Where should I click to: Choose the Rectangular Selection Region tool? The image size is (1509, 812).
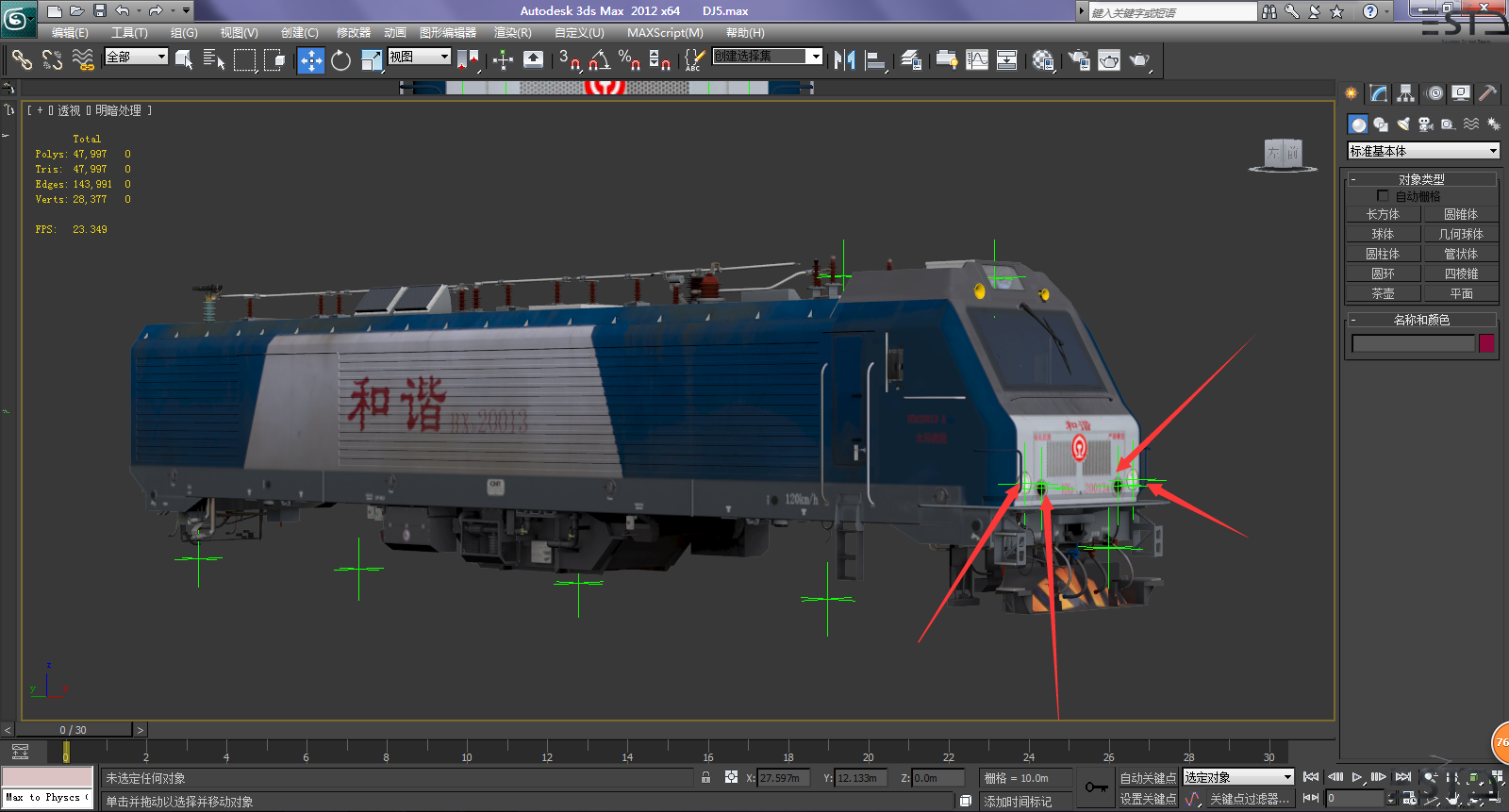tap(244, 60)
